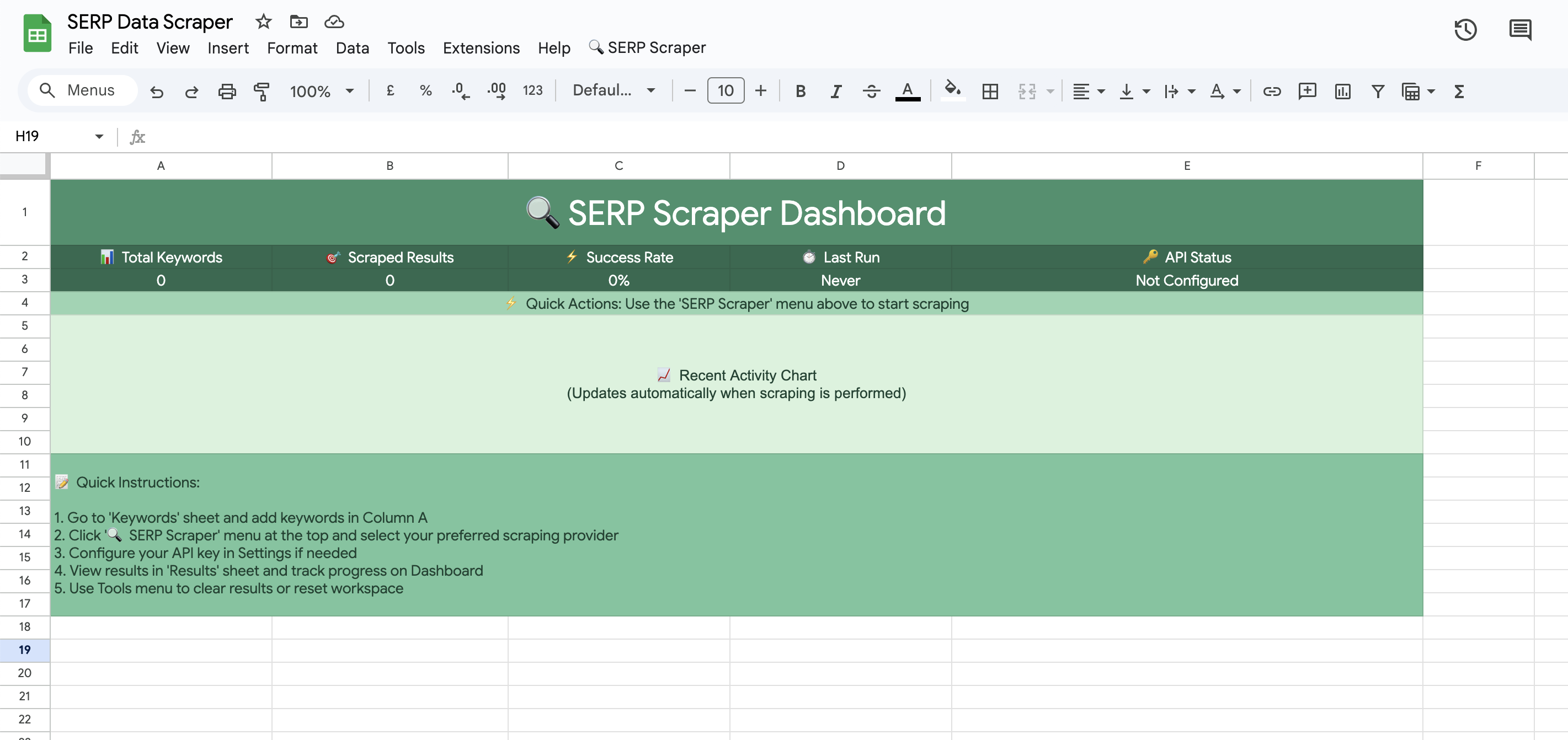Insert a comment on the cell
This screenshot has width=1568, height=740.
point(1307,92)
